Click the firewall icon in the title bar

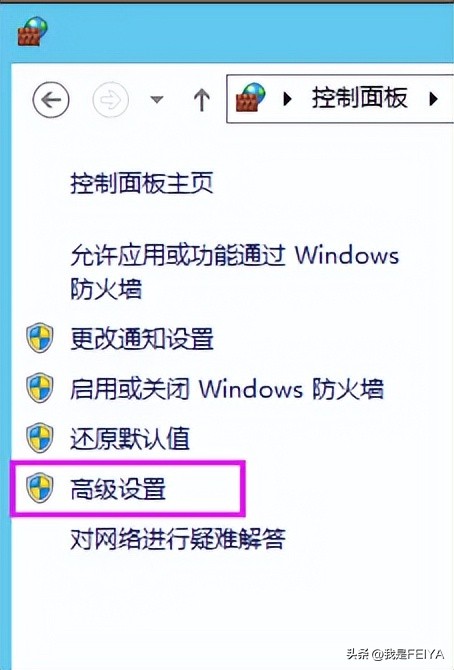pyautogui.click(x=32, y=31)
